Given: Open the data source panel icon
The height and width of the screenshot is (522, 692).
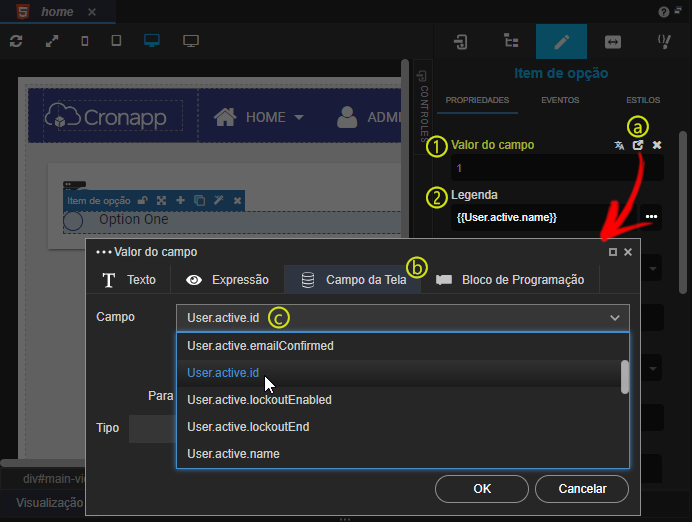Looking at the screenshot, I should tap(460, 41).
